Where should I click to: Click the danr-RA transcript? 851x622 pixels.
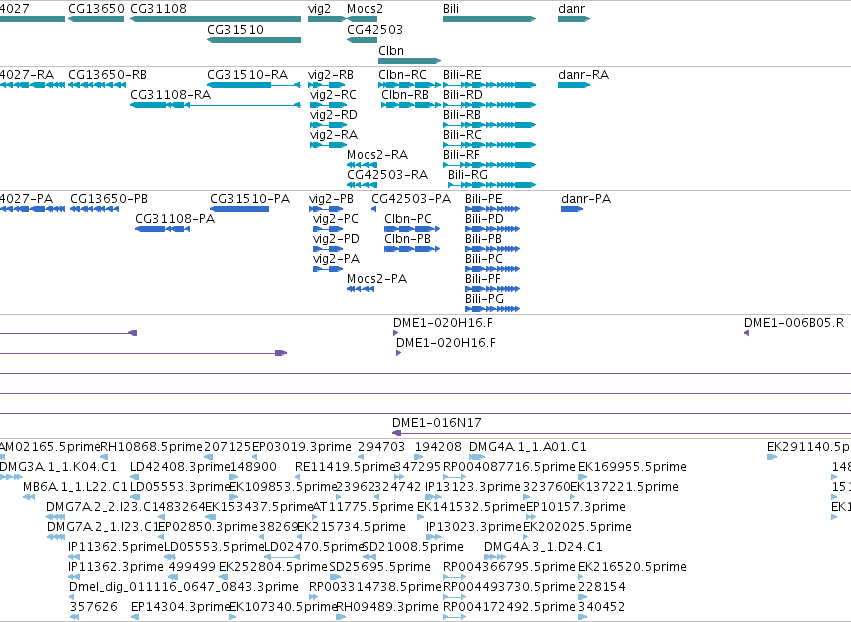tap(574, 85)
